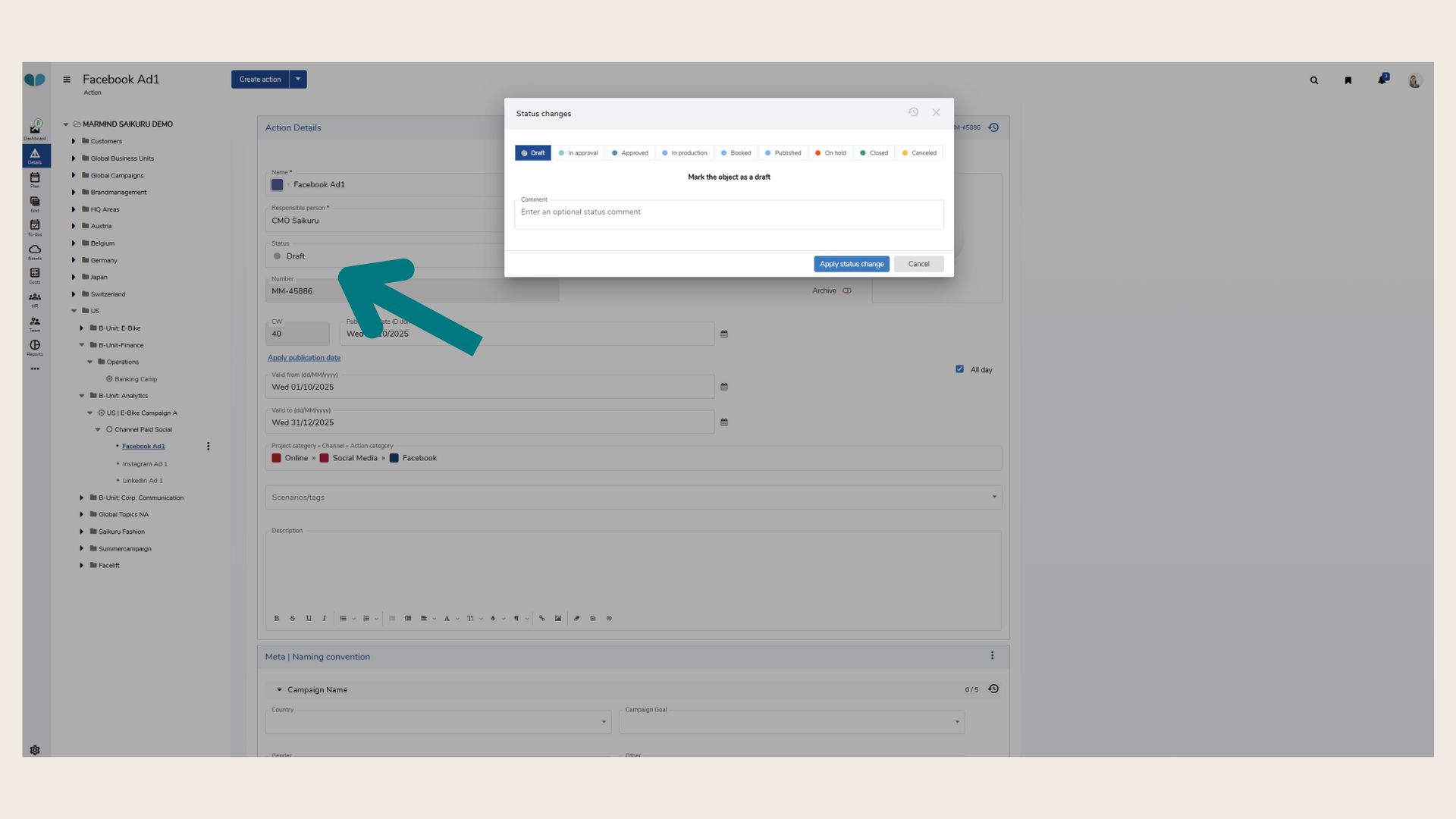Open the Costs calculator icon
The image size is (1456, 819).
35,275
